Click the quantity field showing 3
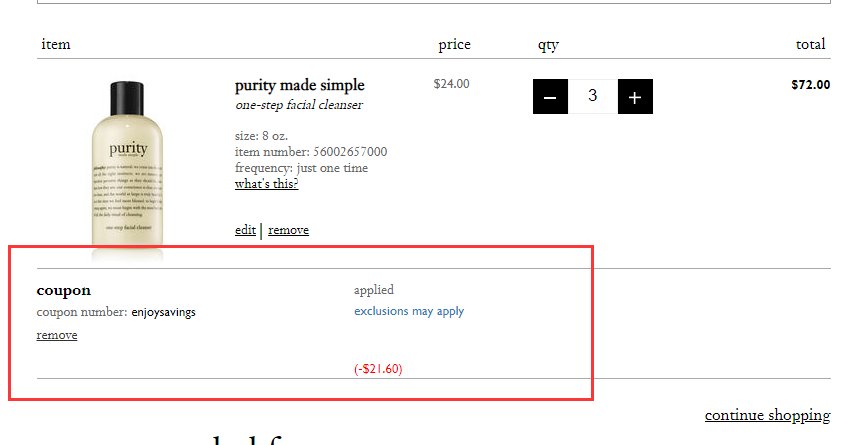The height and width of the screenshot is (445, 855). 593,97
